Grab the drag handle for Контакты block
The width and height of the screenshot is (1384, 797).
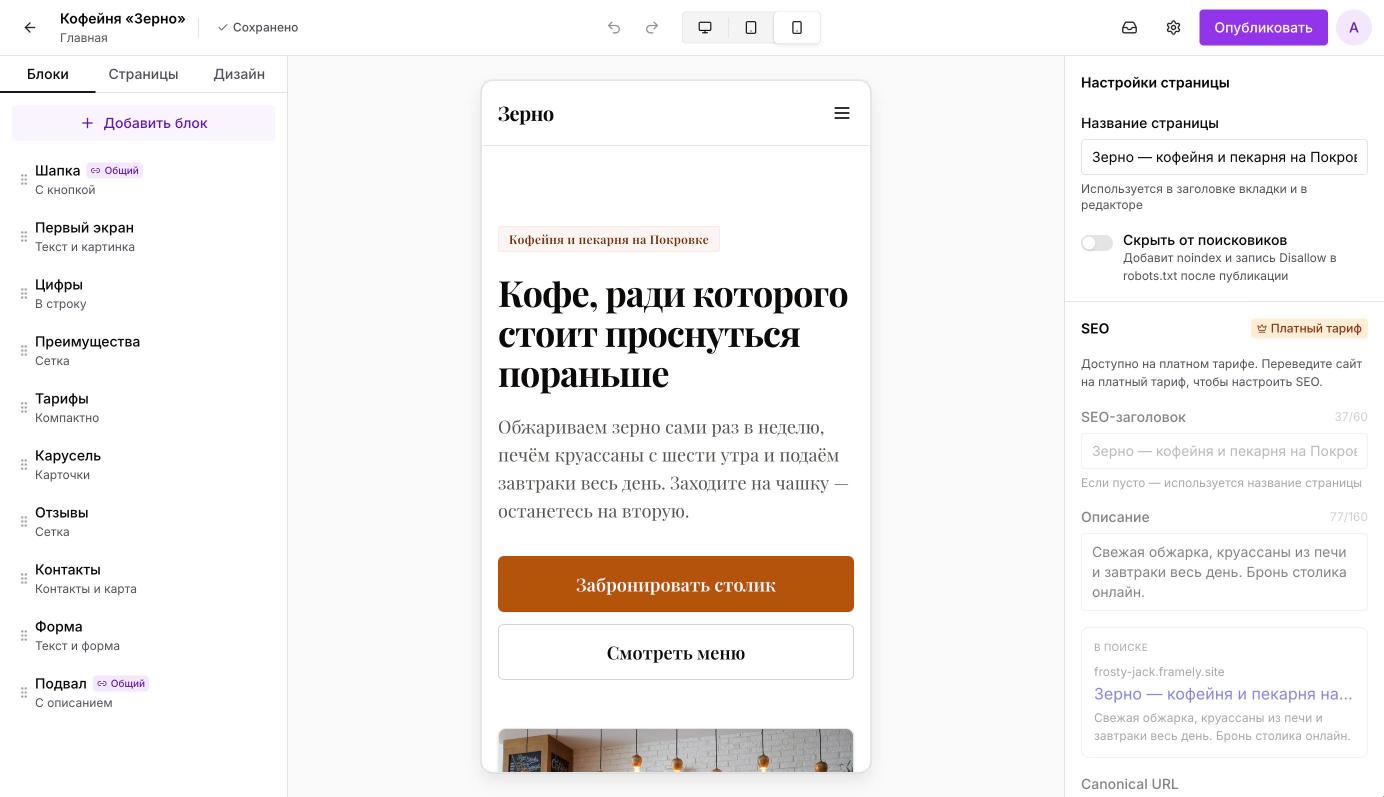[24, 579]
